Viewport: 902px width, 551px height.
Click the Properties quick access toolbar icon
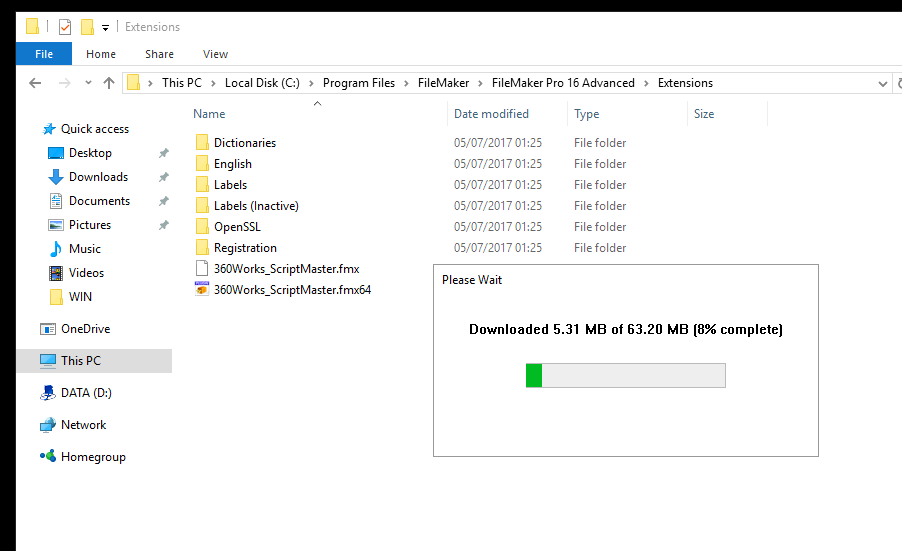65,26
